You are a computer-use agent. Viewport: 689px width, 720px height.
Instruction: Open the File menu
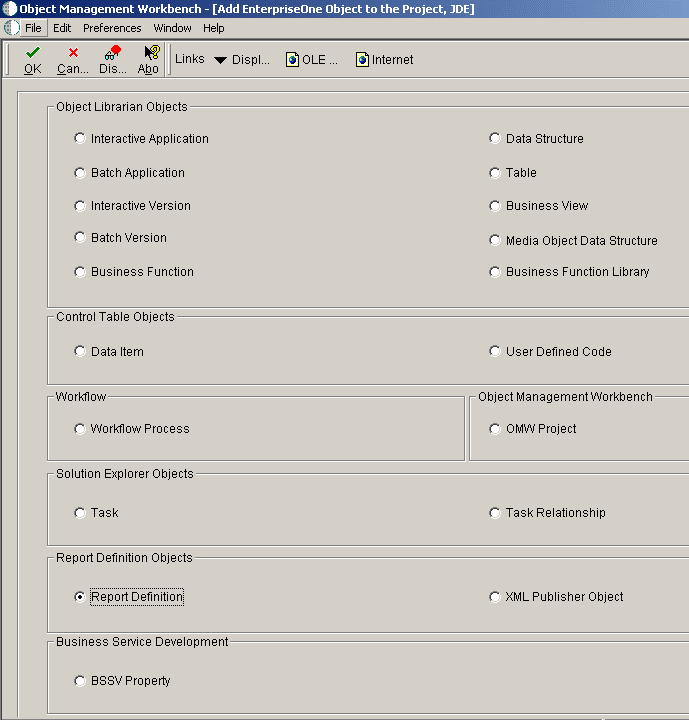pyautogui.click(x=33, y=28)
